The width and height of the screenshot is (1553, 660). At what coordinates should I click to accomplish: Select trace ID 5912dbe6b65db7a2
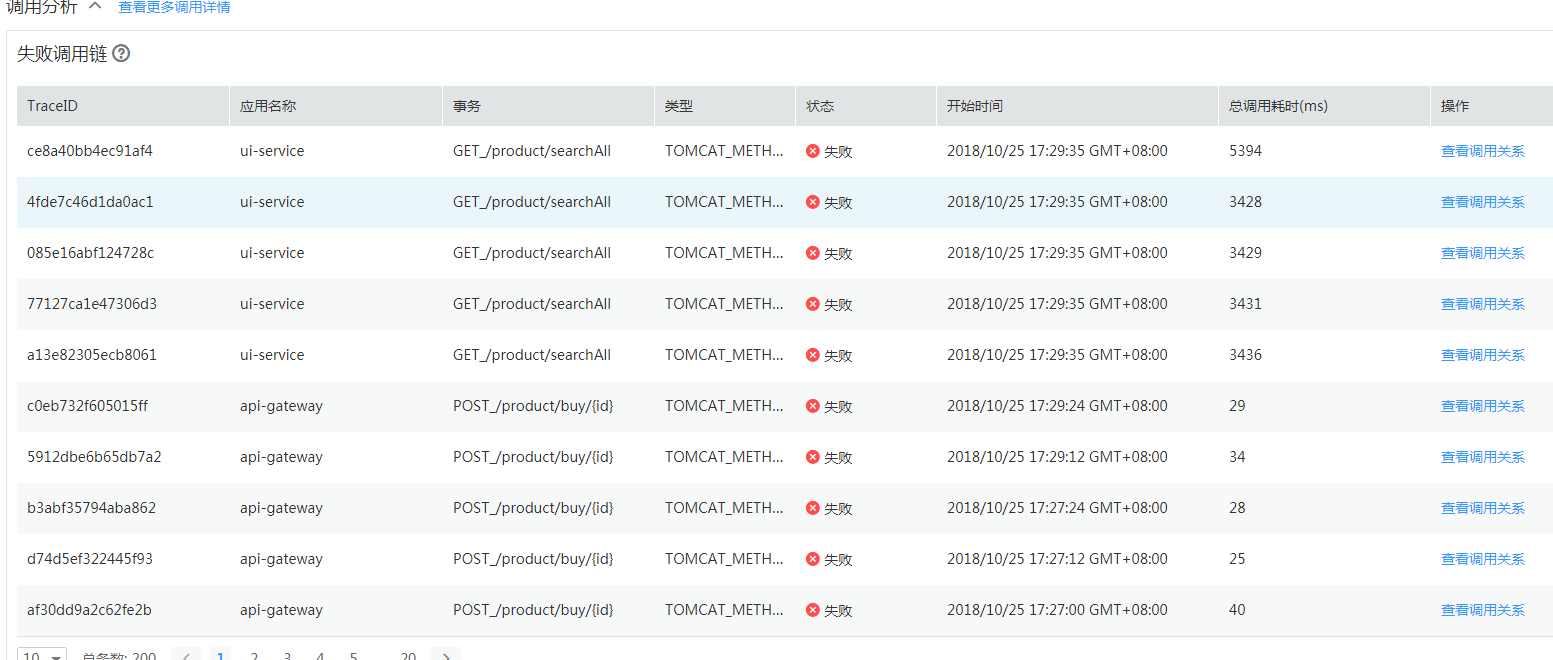click(94, 457)
